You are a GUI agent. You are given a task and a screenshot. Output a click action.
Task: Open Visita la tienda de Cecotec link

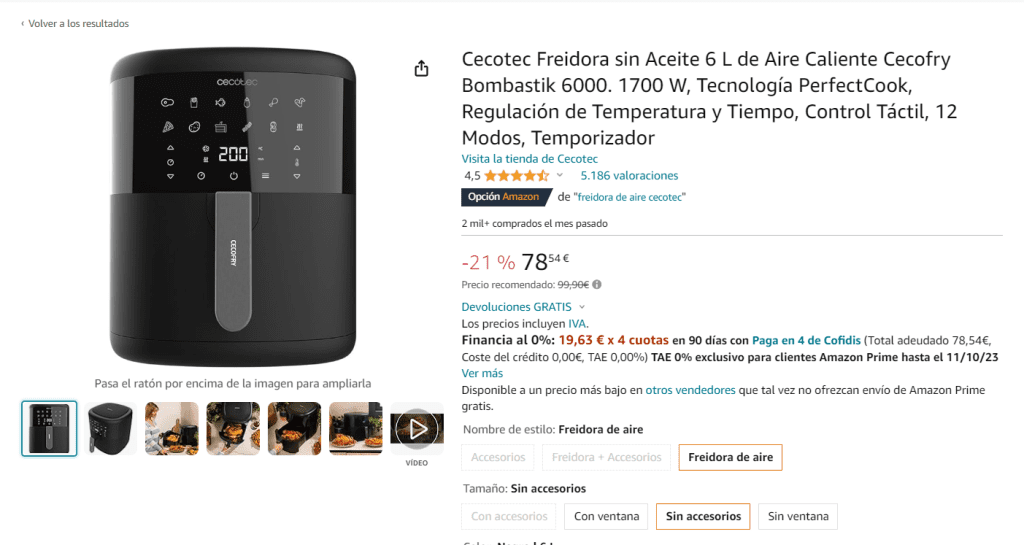click(530, 159)
